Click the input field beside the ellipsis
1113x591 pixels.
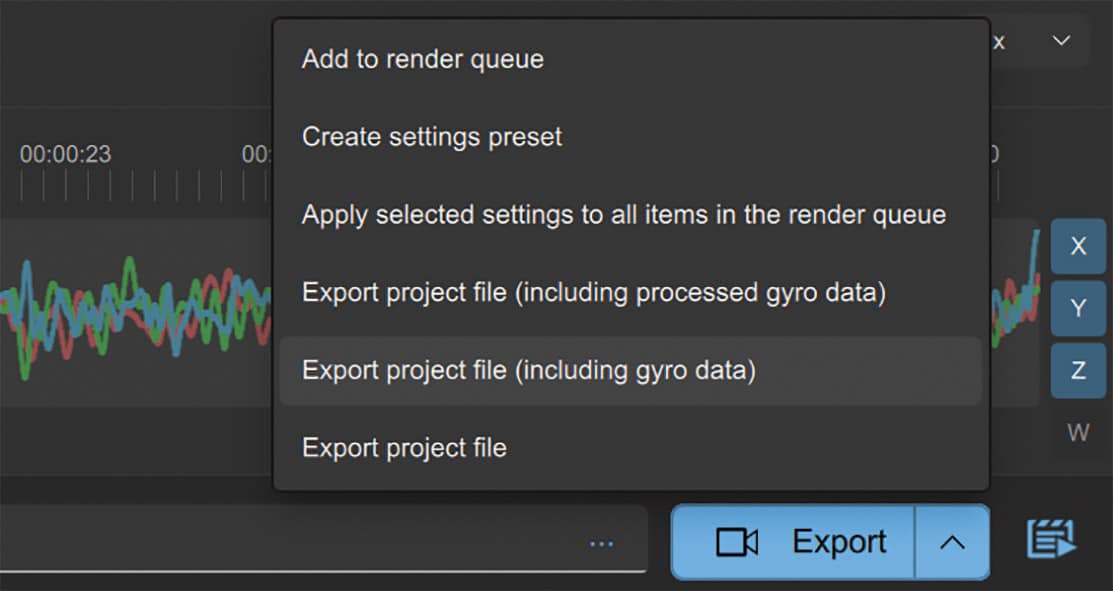300,541
